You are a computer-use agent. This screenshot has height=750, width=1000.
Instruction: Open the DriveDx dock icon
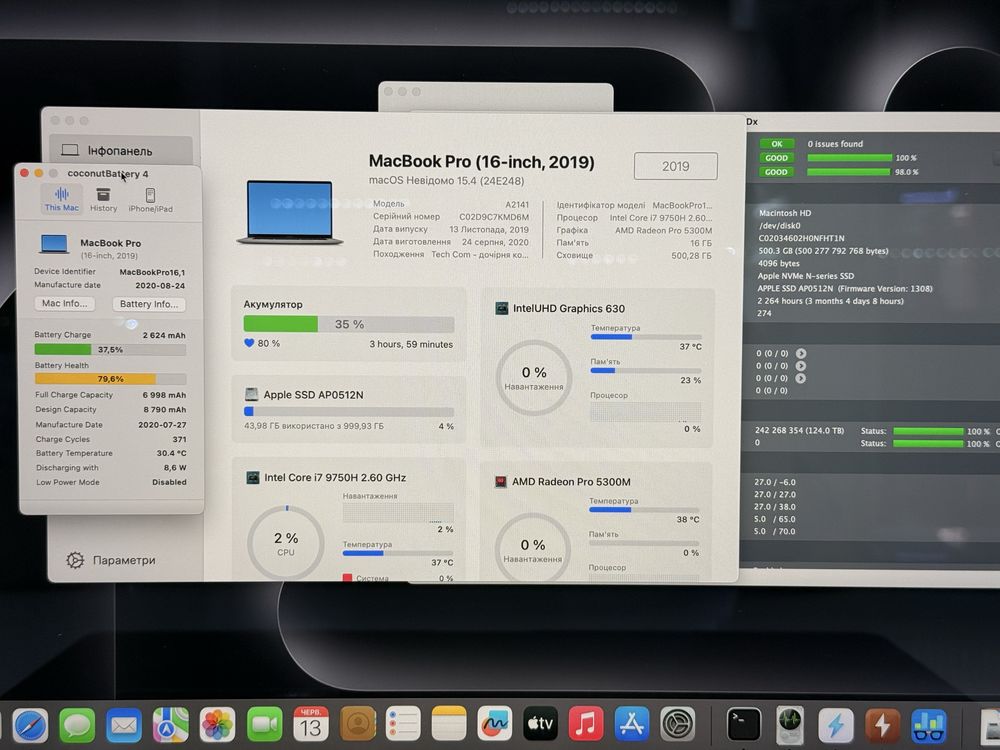point(790,725)
